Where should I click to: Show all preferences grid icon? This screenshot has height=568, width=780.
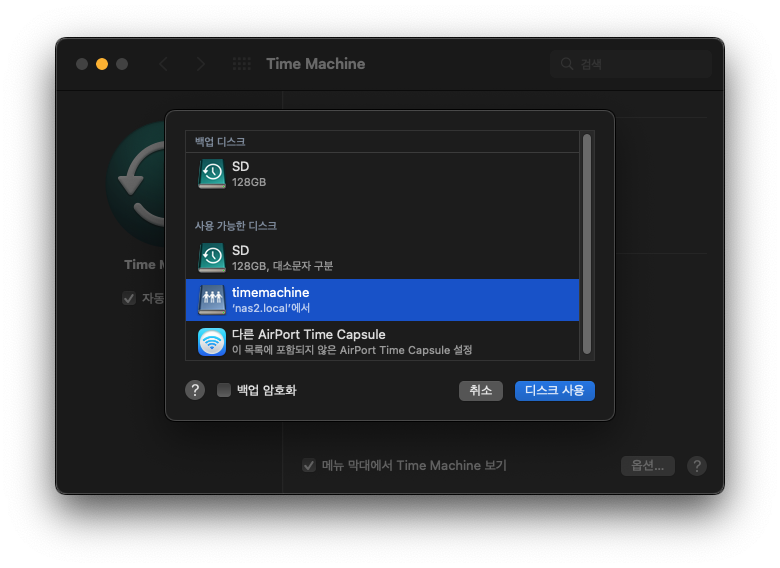tap(242, 64)
